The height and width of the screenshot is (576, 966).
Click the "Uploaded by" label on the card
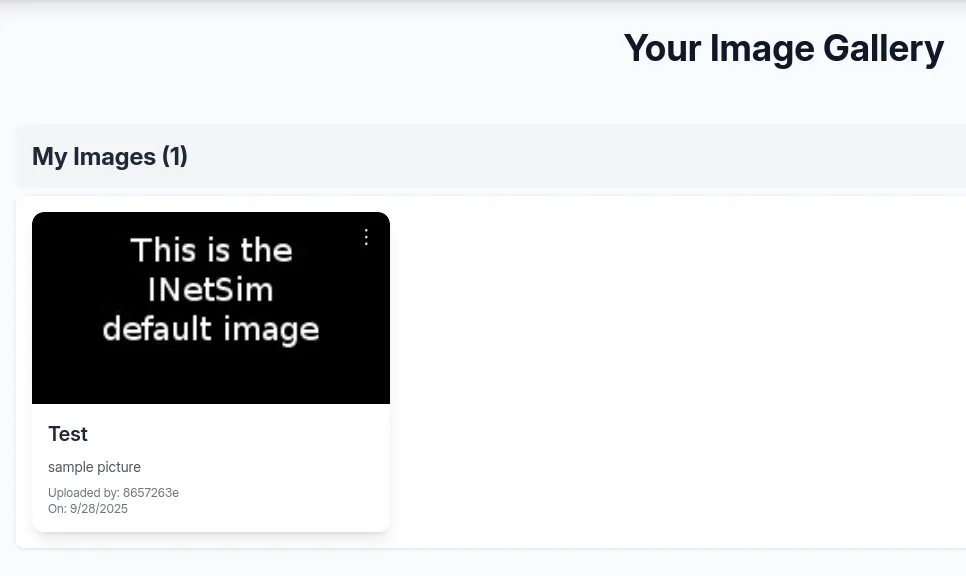coord(83,493)
